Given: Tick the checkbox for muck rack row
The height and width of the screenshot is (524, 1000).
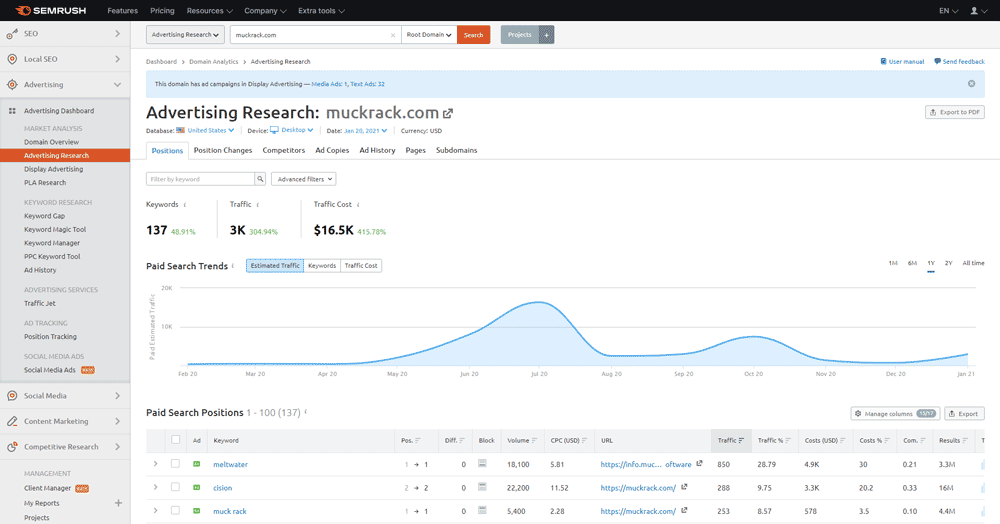Looking at the screenshot, I should point(175,511).
